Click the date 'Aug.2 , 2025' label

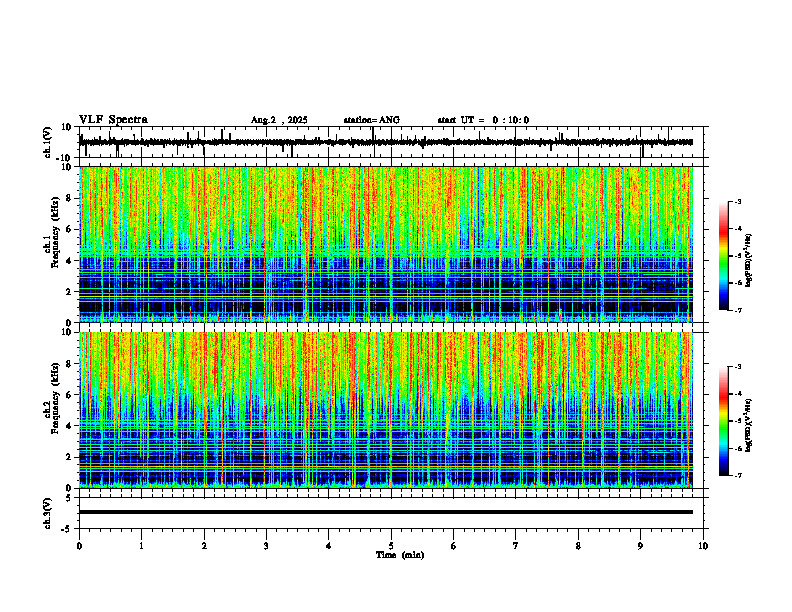pyautogui.click(x=279, y=120)
